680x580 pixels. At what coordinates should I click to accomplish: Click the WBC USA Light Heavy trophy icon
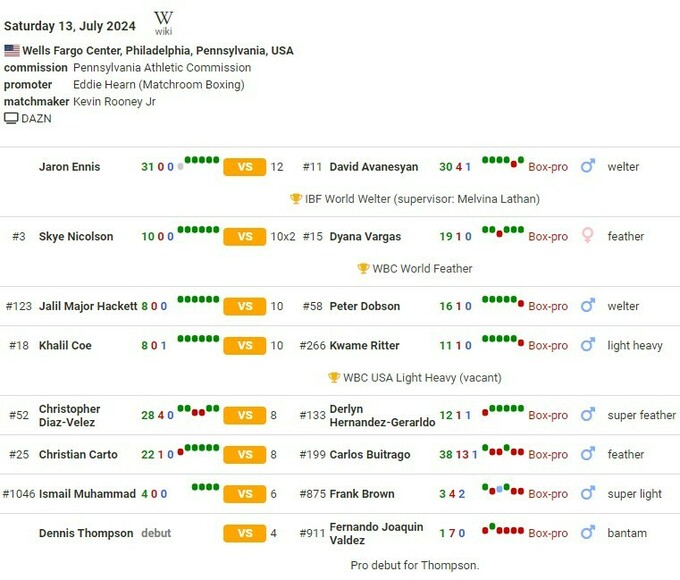(x=334, y=378)
